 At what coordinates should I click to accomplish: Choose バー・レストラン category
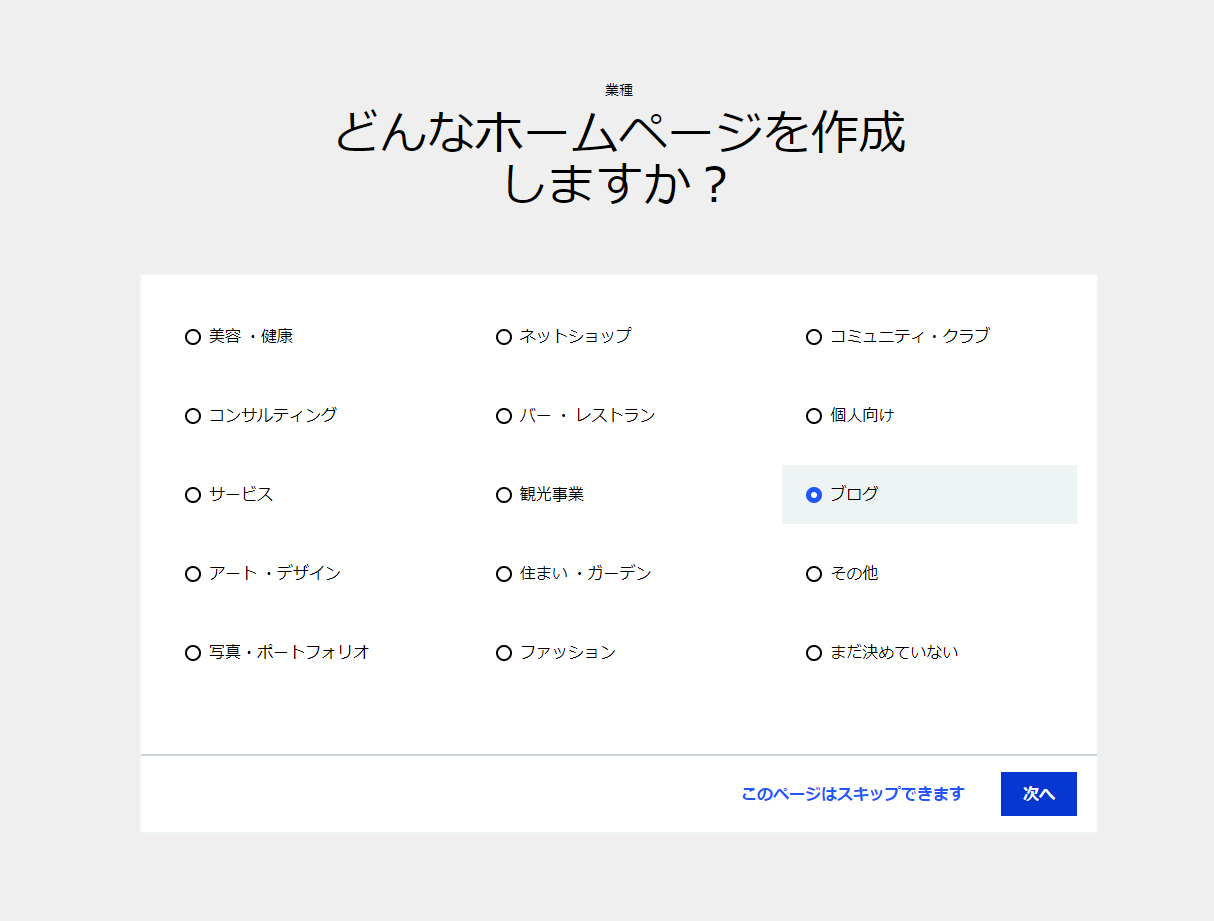(x=504, y=416)
